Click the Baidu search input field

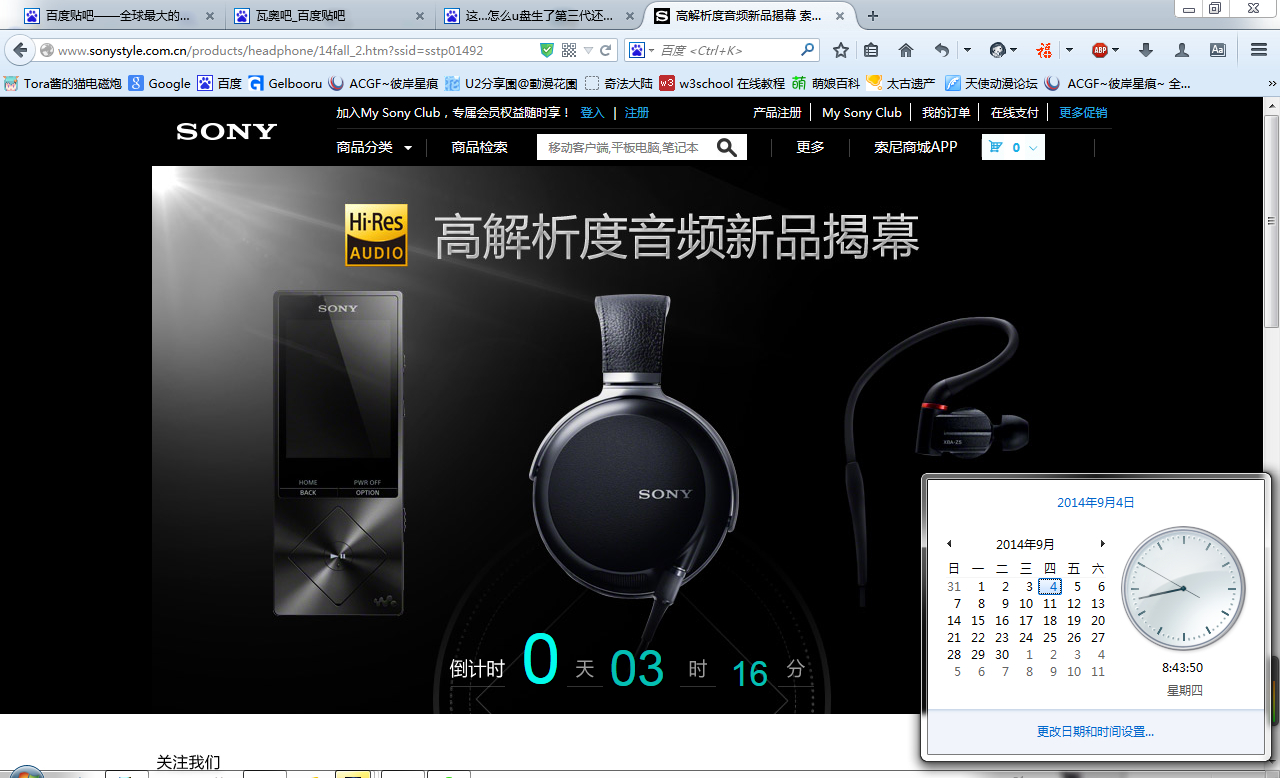pos(729,50)
